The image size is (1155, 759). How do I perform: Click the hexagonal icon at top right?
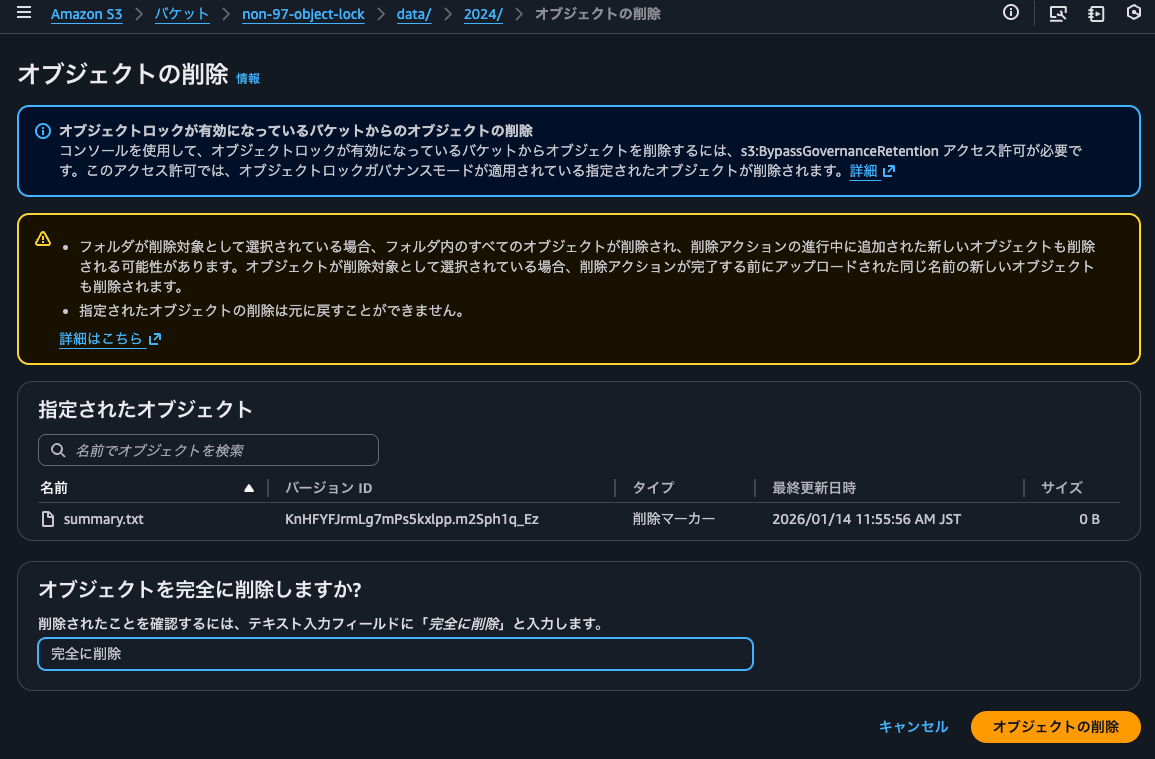(x=1134, y=14)
